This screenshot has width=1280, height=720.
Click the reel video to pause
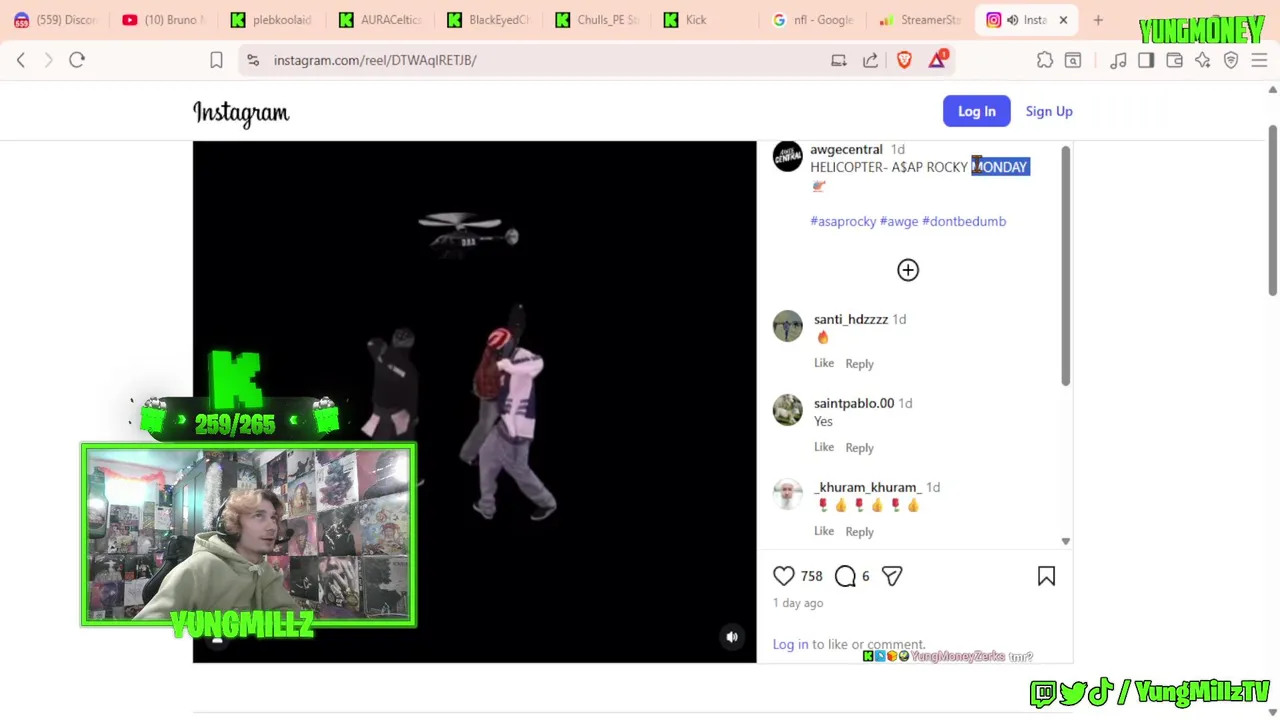click(475, 401)
